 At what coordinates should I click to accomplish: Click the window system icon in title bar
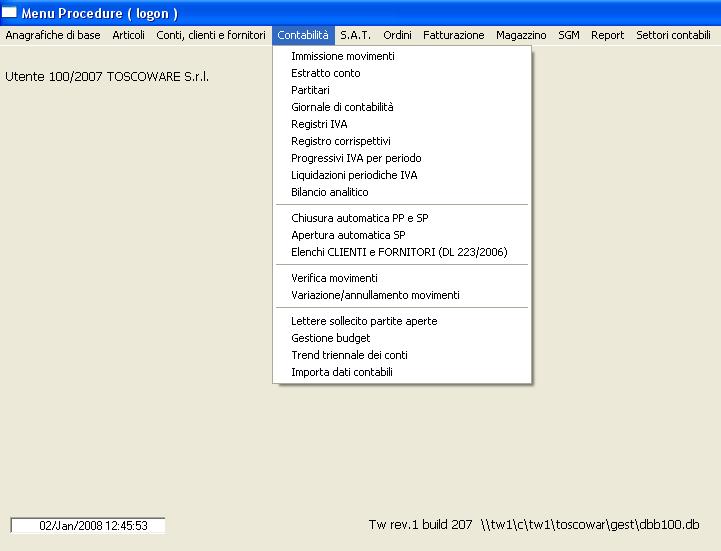click(9, 12)
